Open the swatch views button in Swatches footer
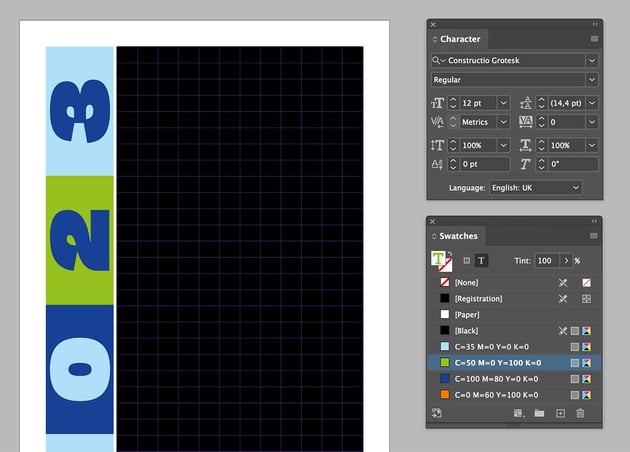 519,413
